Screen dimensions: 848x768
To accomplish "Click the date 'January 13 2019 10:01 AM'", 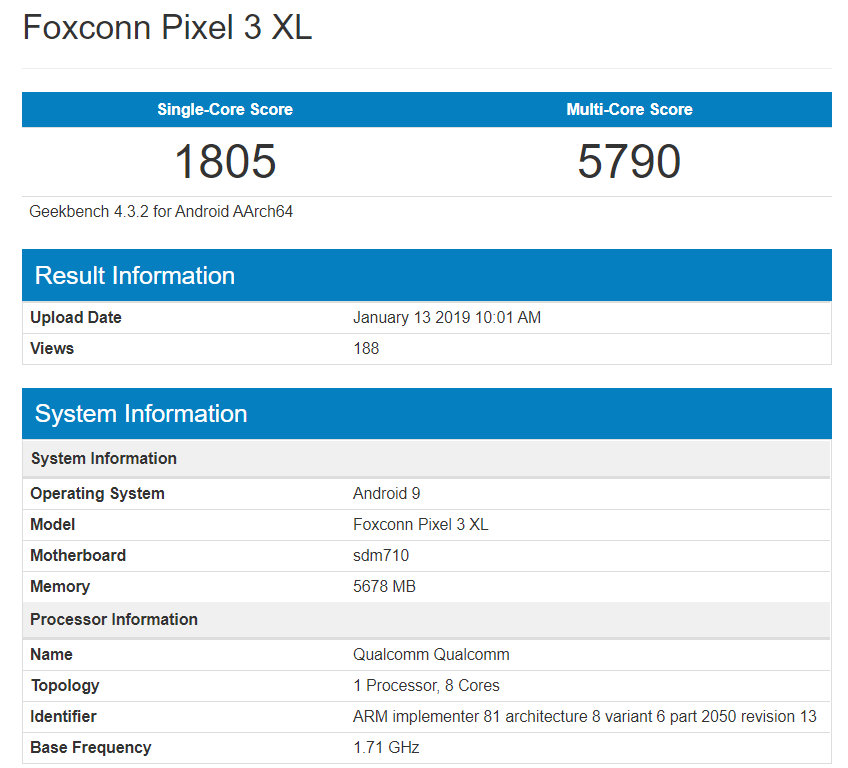I will (447, 317).
